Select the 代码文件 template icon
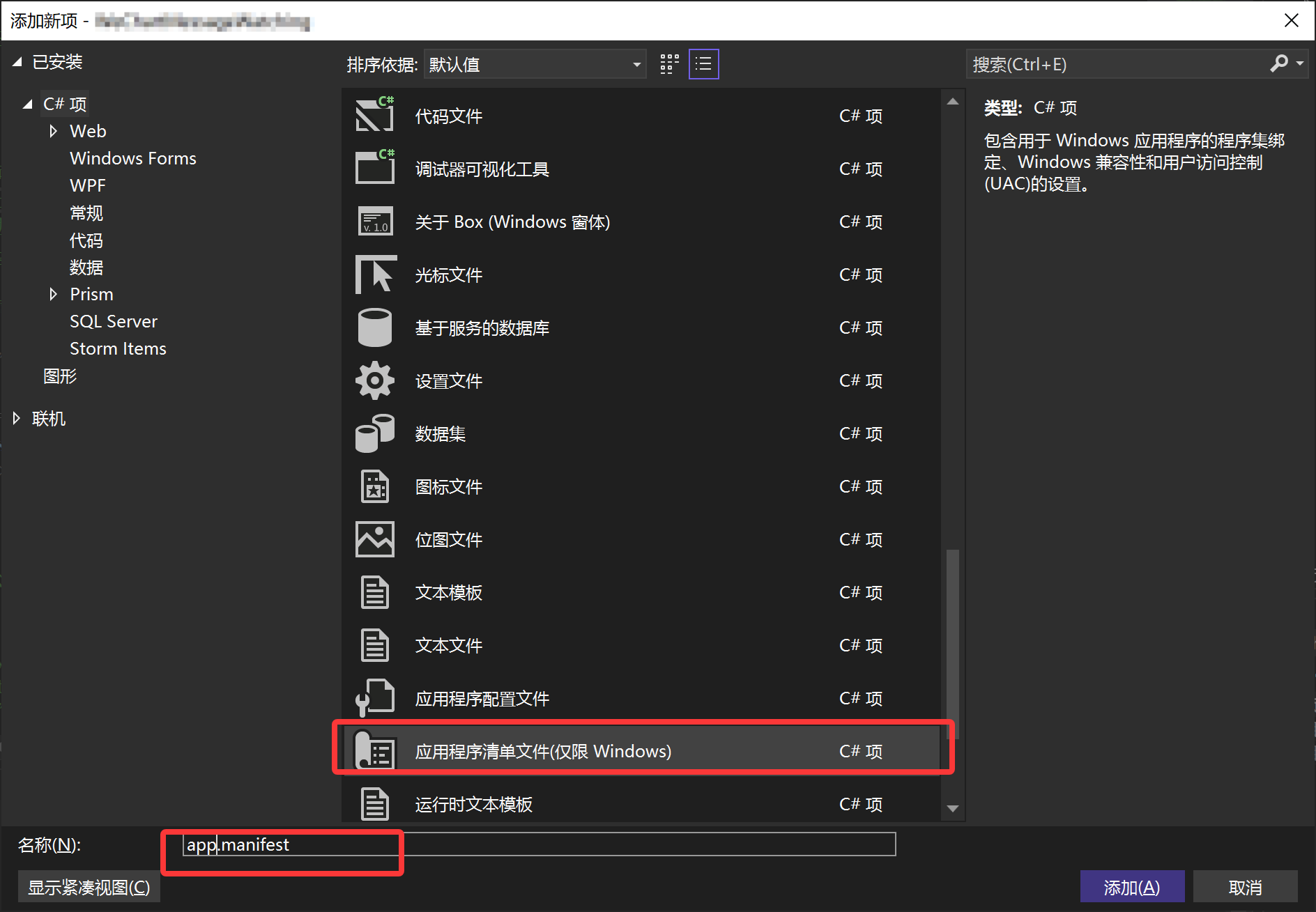The height and width of the screenshot is (912, 1316). point(375,115)
